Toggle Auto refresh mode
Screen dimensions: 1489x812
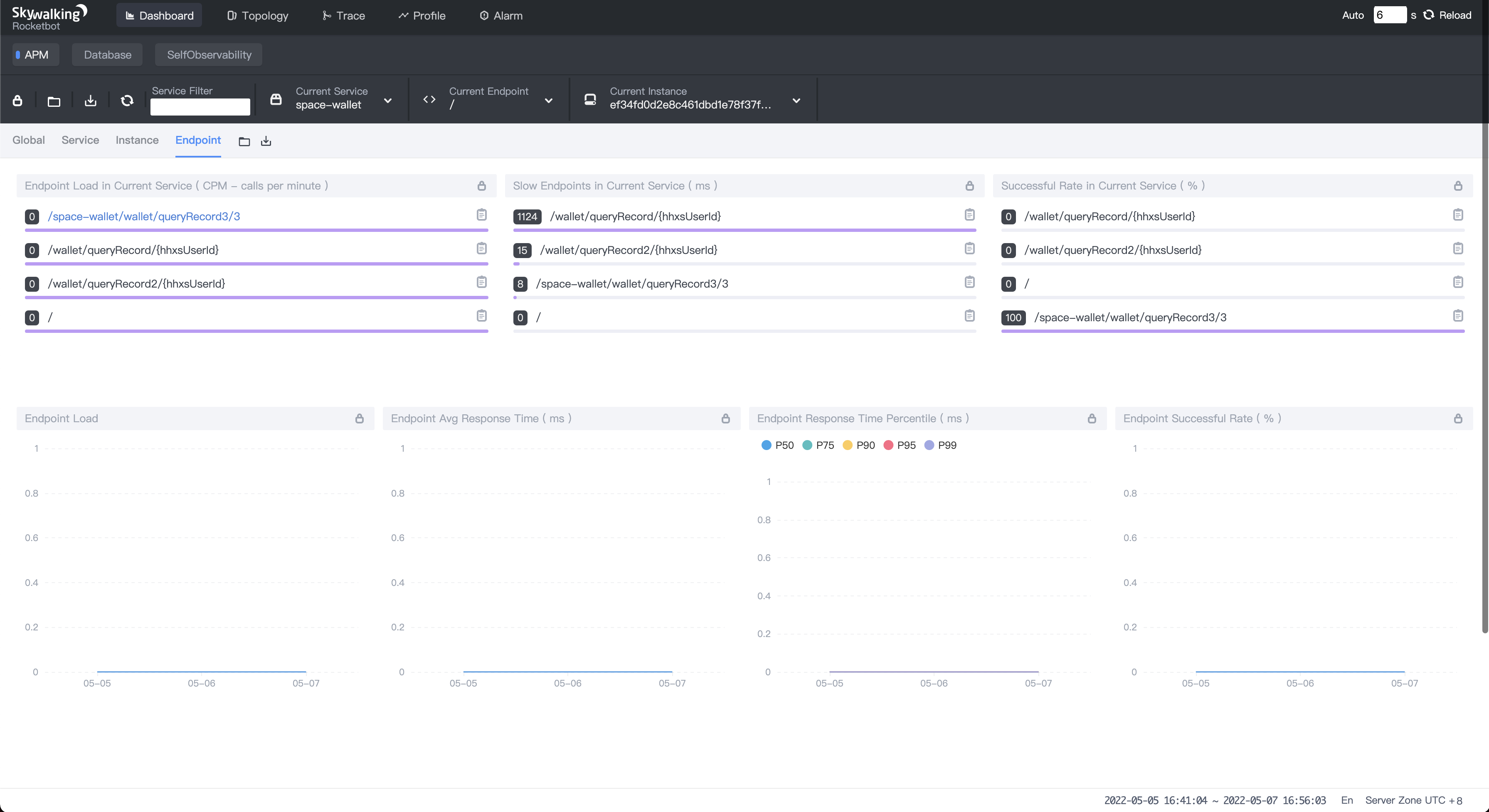1353,16
